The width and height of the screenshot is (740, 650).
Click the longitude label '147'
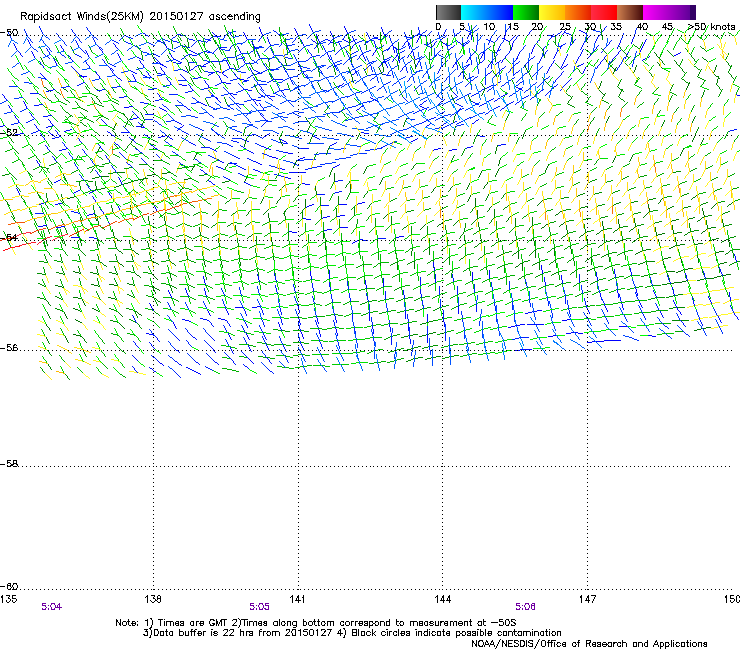(587, 599)
